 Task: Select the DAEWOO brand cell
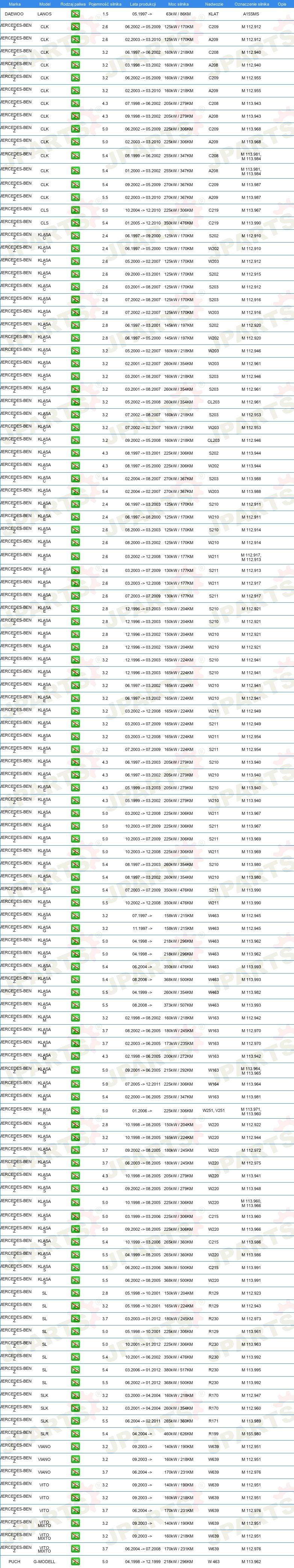14,14
